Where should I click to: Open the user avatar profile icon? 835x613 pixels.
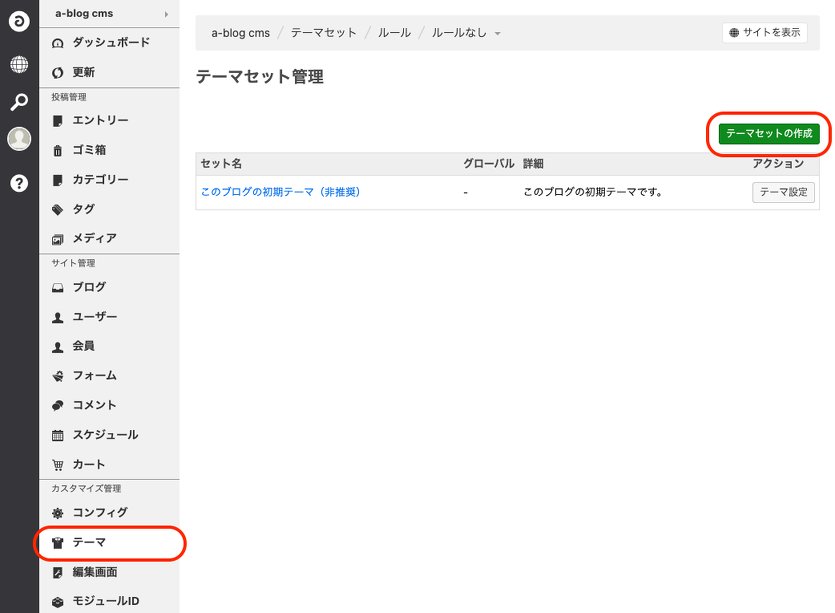click(x=19, y=139)
